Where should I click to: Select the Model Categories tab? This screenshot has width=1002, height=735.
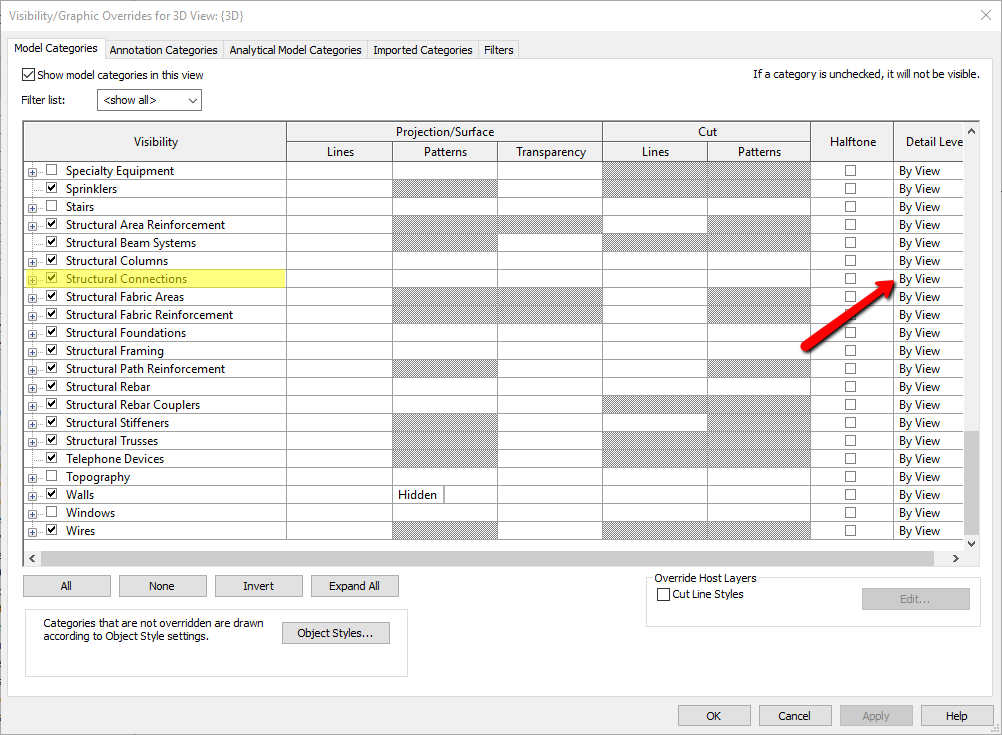(56, 48)
